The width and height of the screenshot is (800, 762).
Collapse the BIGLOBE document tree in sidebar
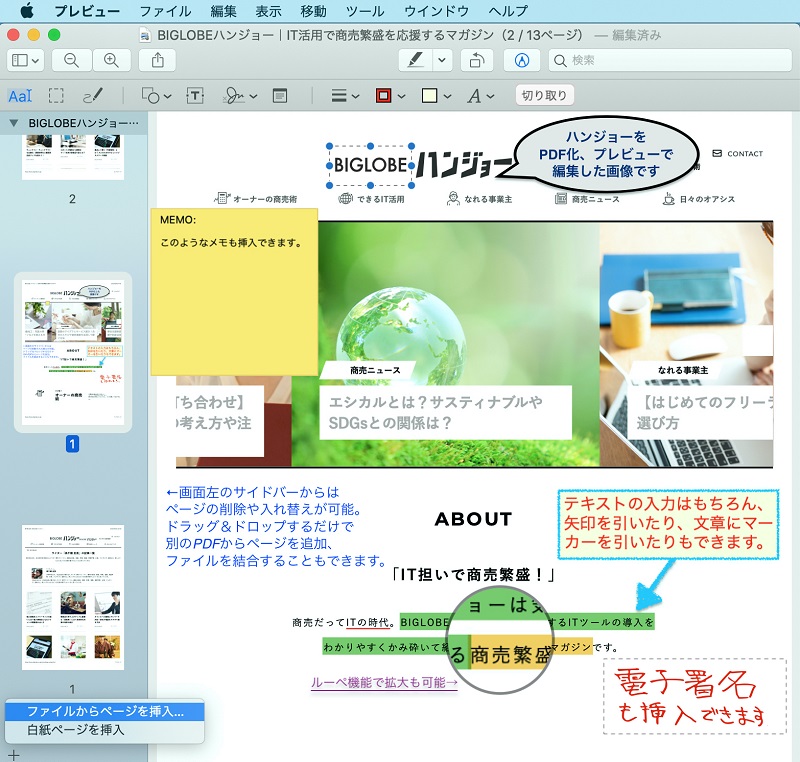point(13,123)
